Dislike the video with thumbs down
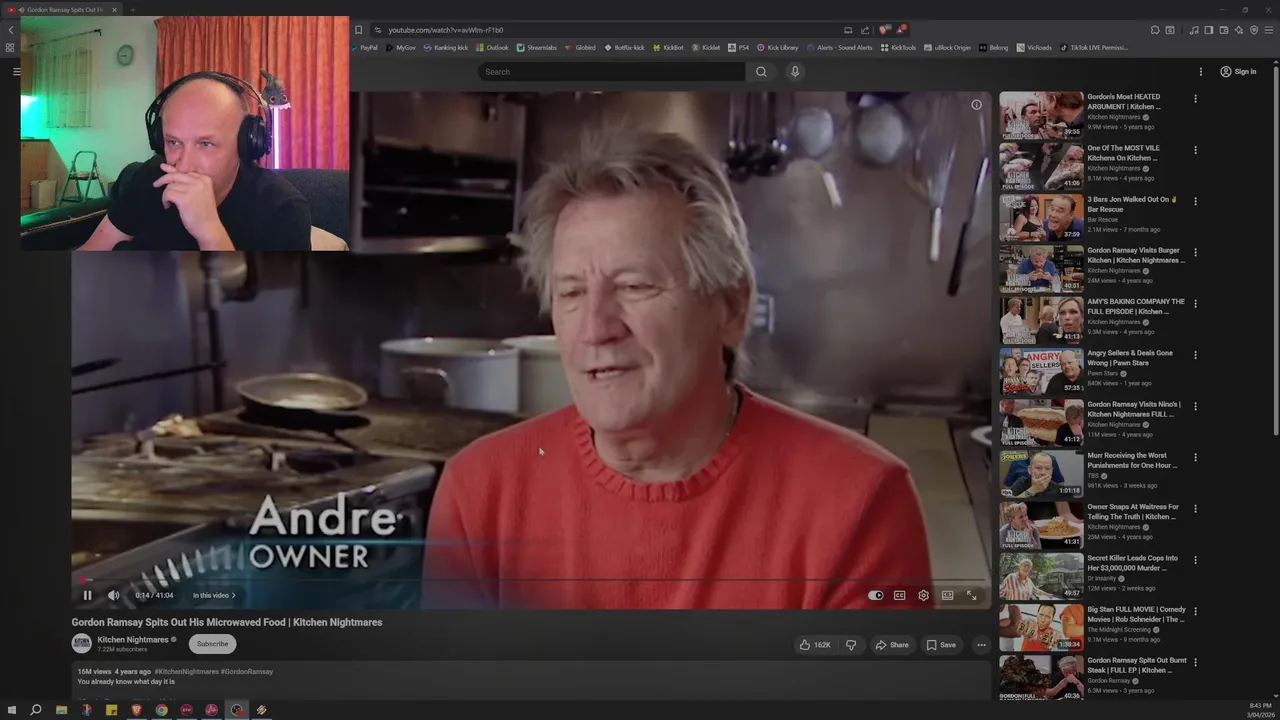Screen dimensions: 1280x720 pyautogui.click(x=851, y=645)
